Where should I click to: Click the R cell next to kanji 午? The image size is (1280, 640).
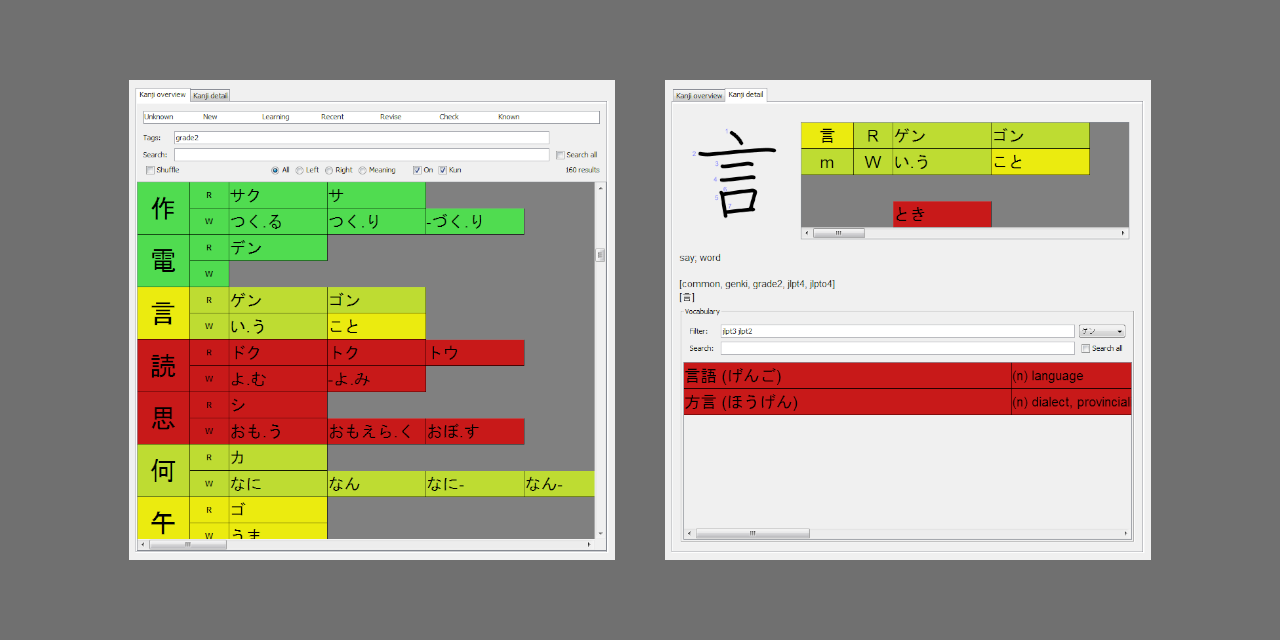click(209, 509)
